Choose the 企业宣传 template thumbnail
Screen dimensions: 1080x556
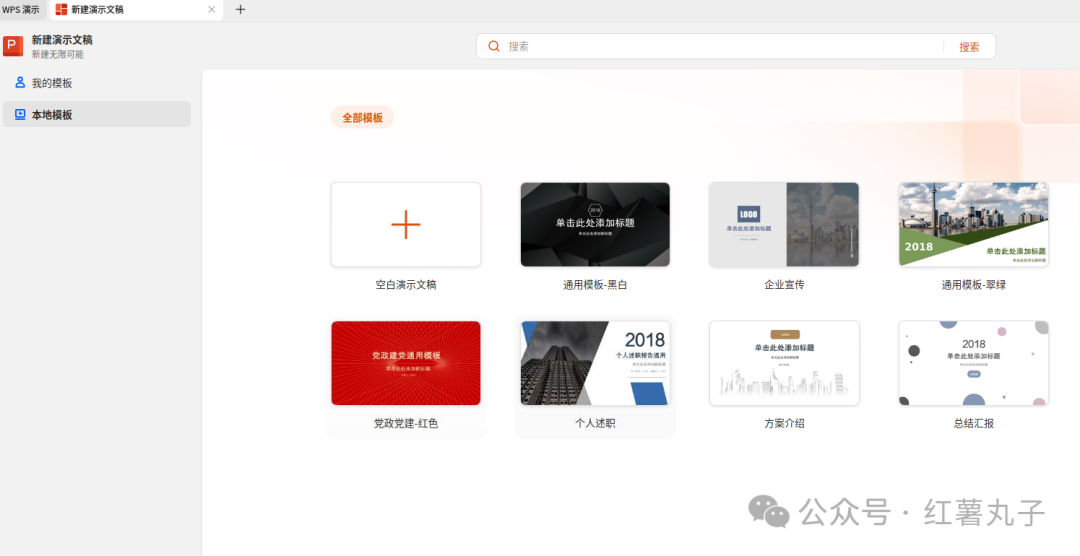click(x=784, y=225)
